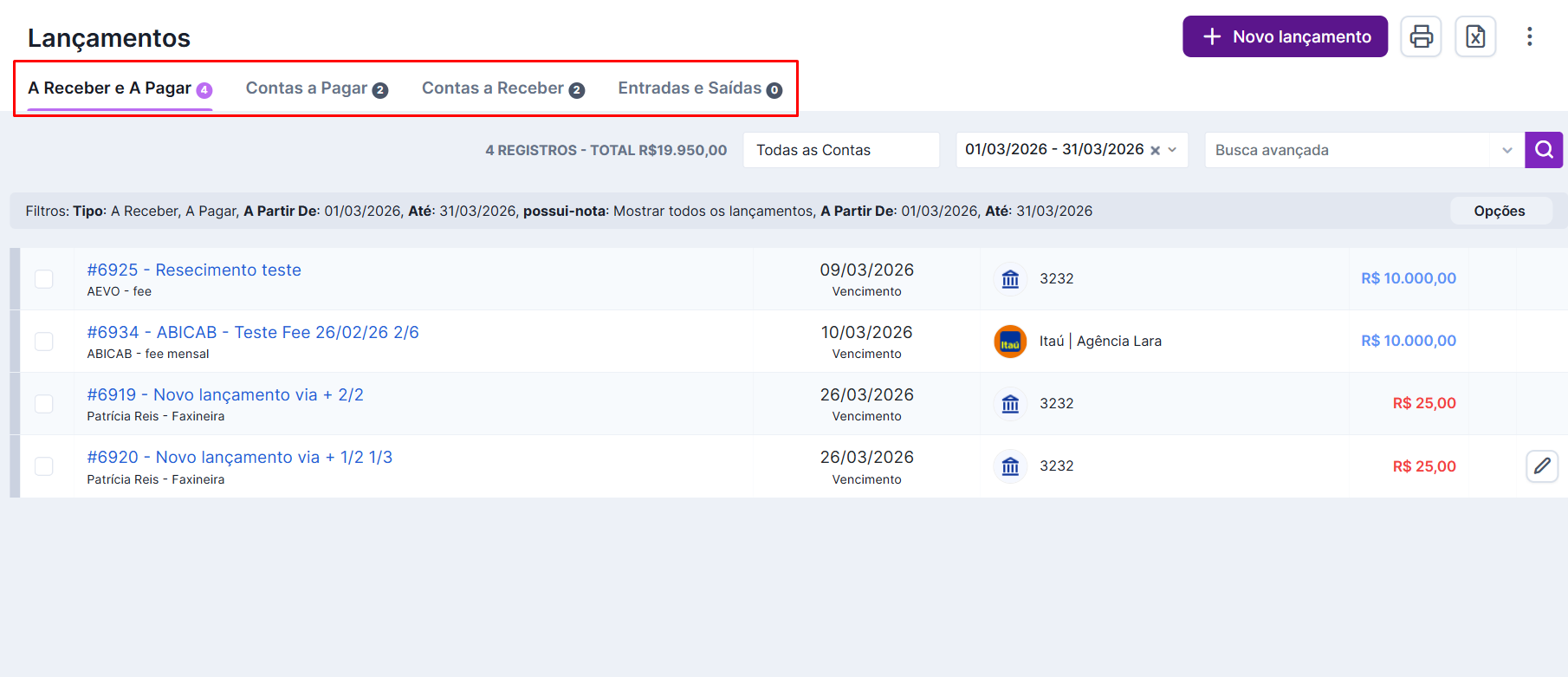
Task: Click the purple search magnifier button
Action: [x=1544, y=150]
